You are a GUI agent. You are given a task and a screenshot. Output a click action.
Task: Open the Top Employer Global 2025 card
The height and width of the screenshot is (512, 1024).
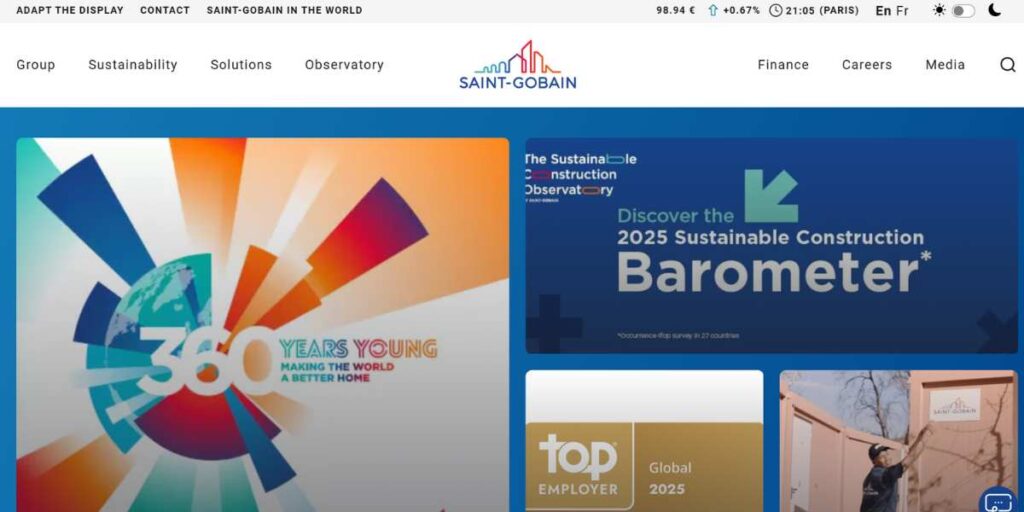point(644,441)
